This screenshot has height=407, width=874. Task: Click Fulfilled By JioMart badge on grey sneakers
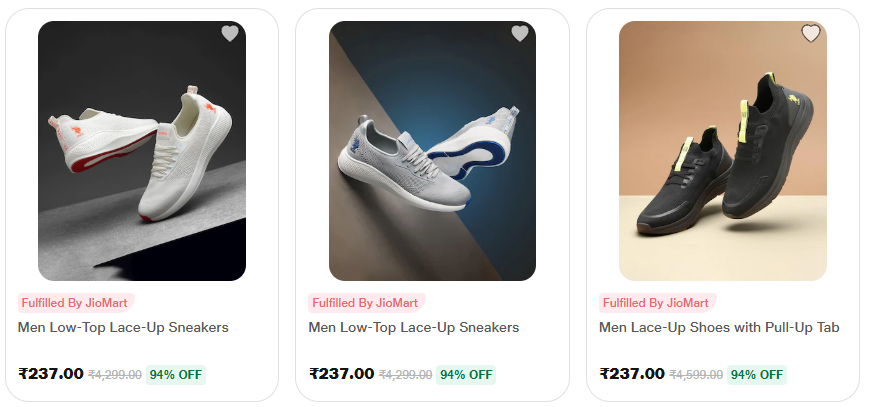(x=366, y=303)
